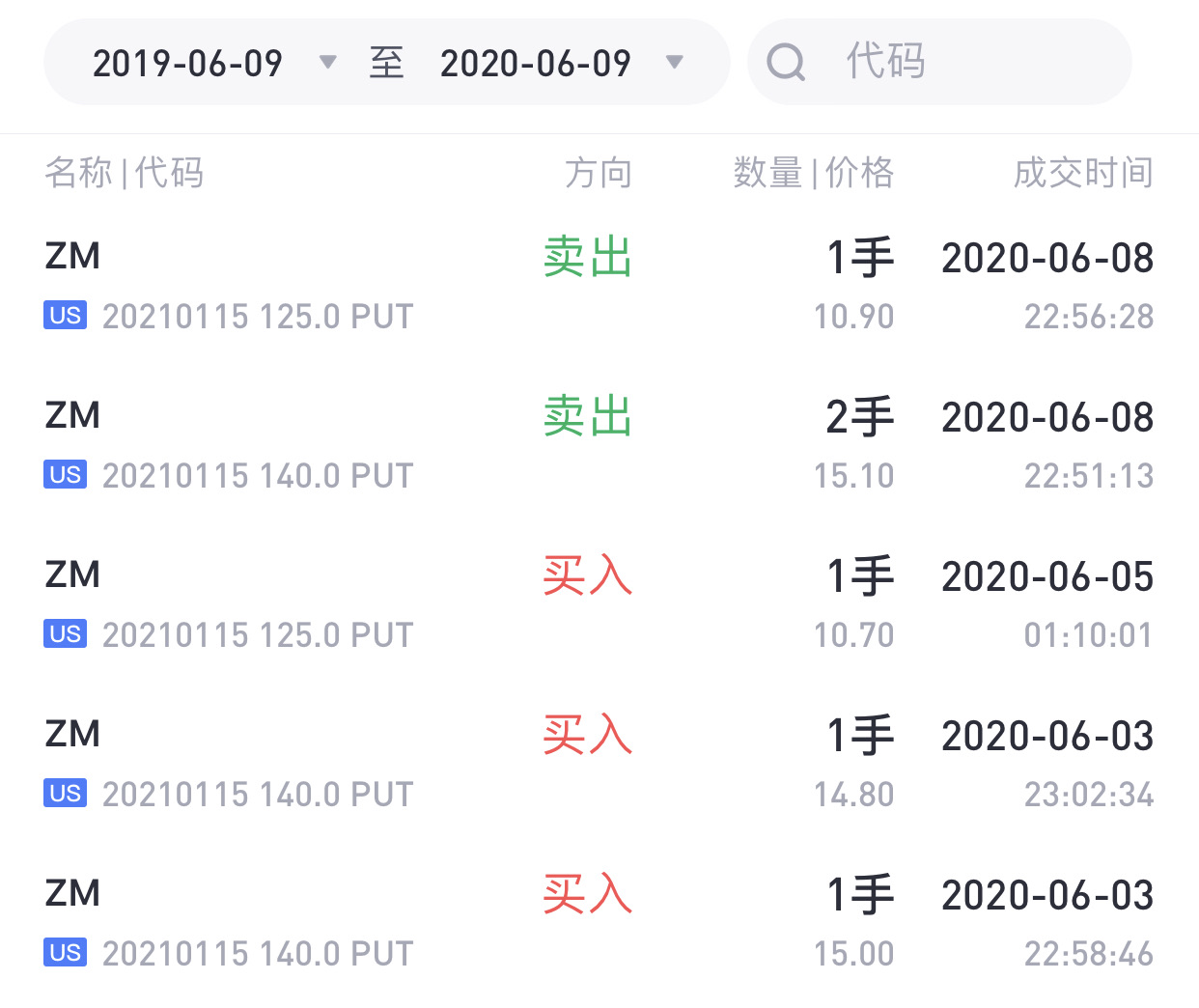Open the end date 2020-06-09 dropdown arrow
This screenshot has width=1199, height=1008.
675,63
